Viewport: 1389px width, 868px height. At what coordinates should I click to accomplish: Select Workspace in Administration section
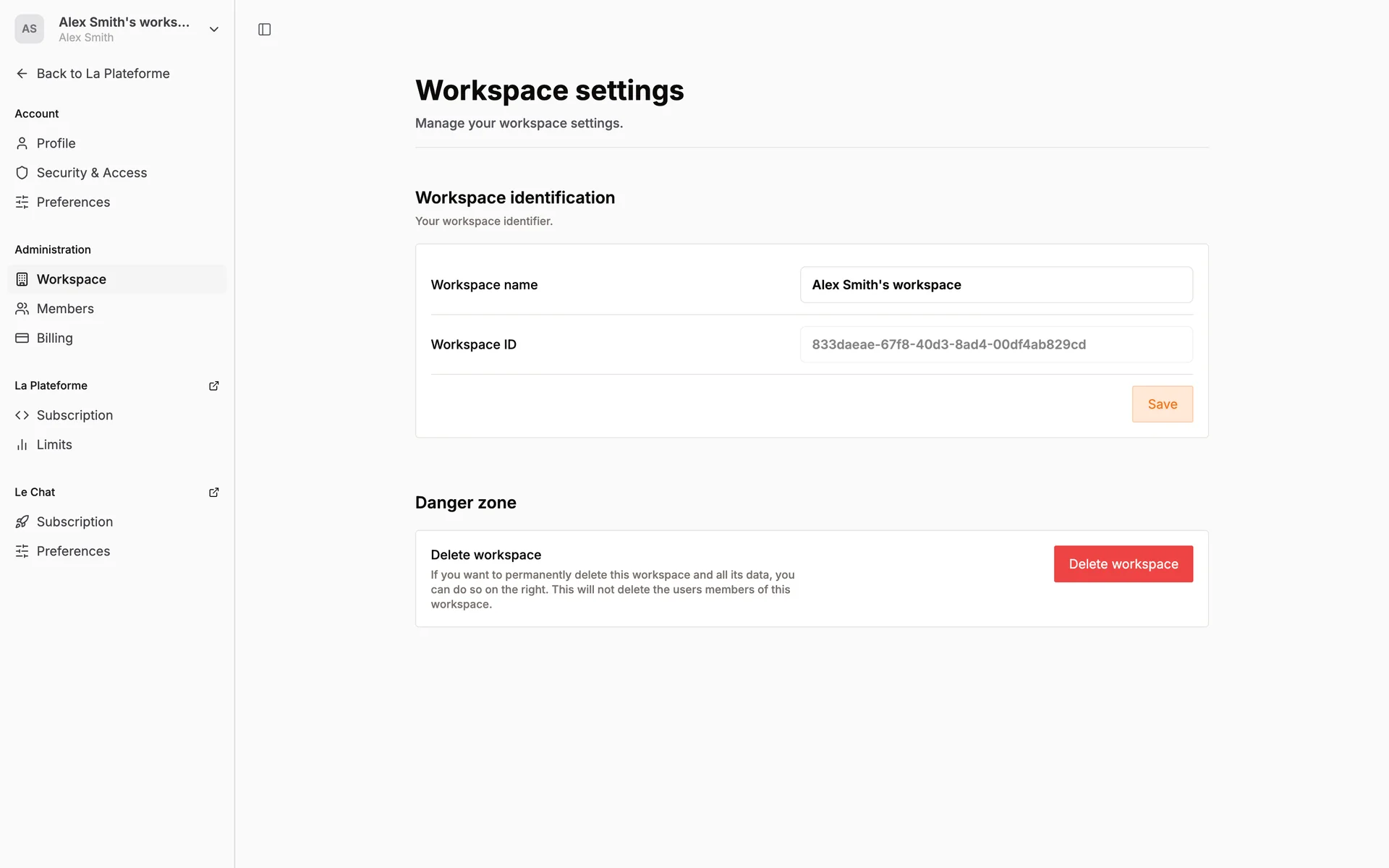[x=72, y=279]
